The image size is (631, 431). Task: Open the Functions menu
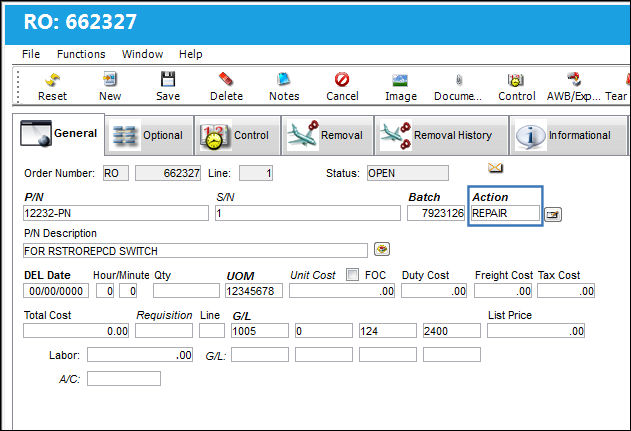click(x=81, y=54)
